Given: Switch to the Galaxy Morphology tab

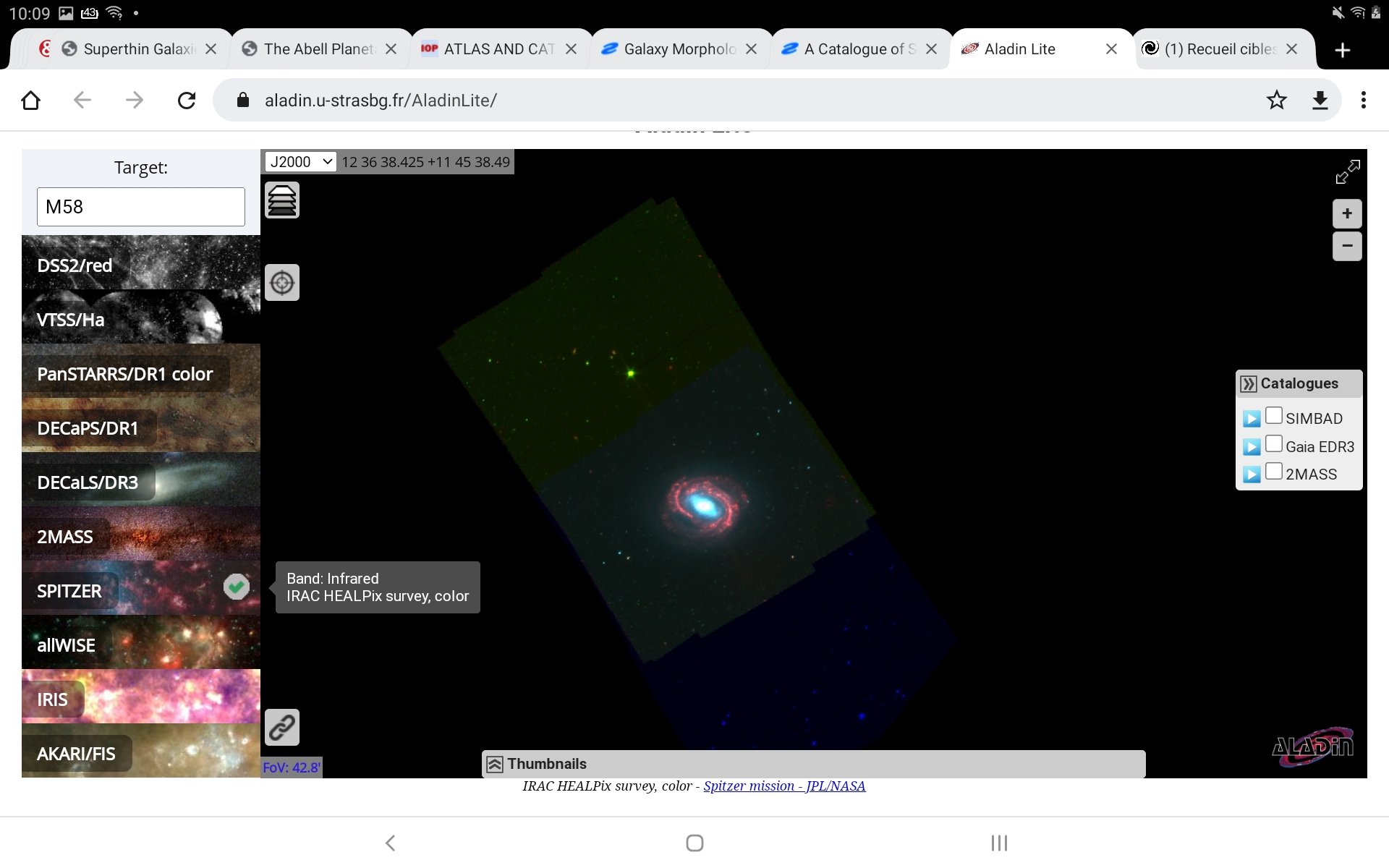Looking at the screenshot, I should 679,49.
